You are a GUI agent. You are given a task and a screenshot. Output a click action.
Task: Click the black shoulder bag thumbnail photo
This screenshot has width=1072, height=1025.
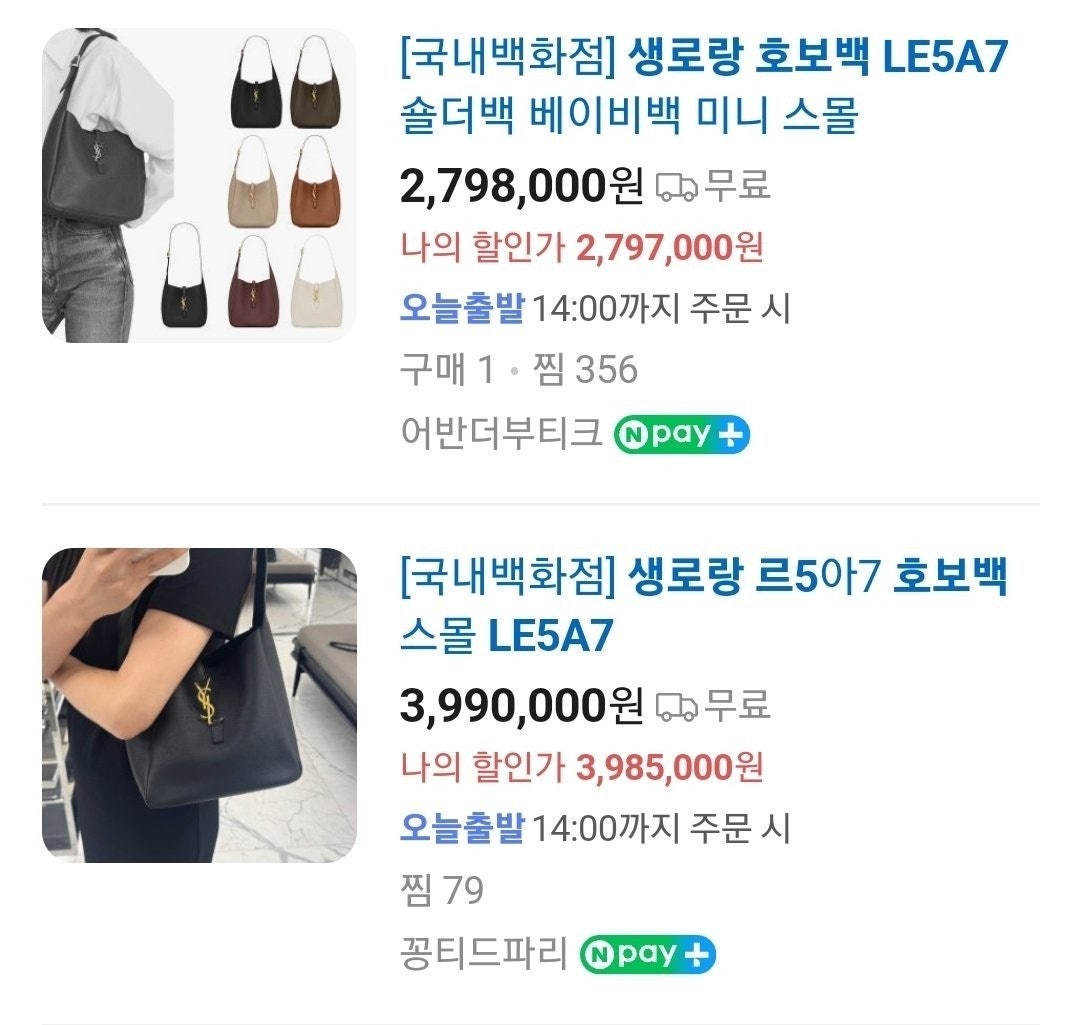point(200,705)
